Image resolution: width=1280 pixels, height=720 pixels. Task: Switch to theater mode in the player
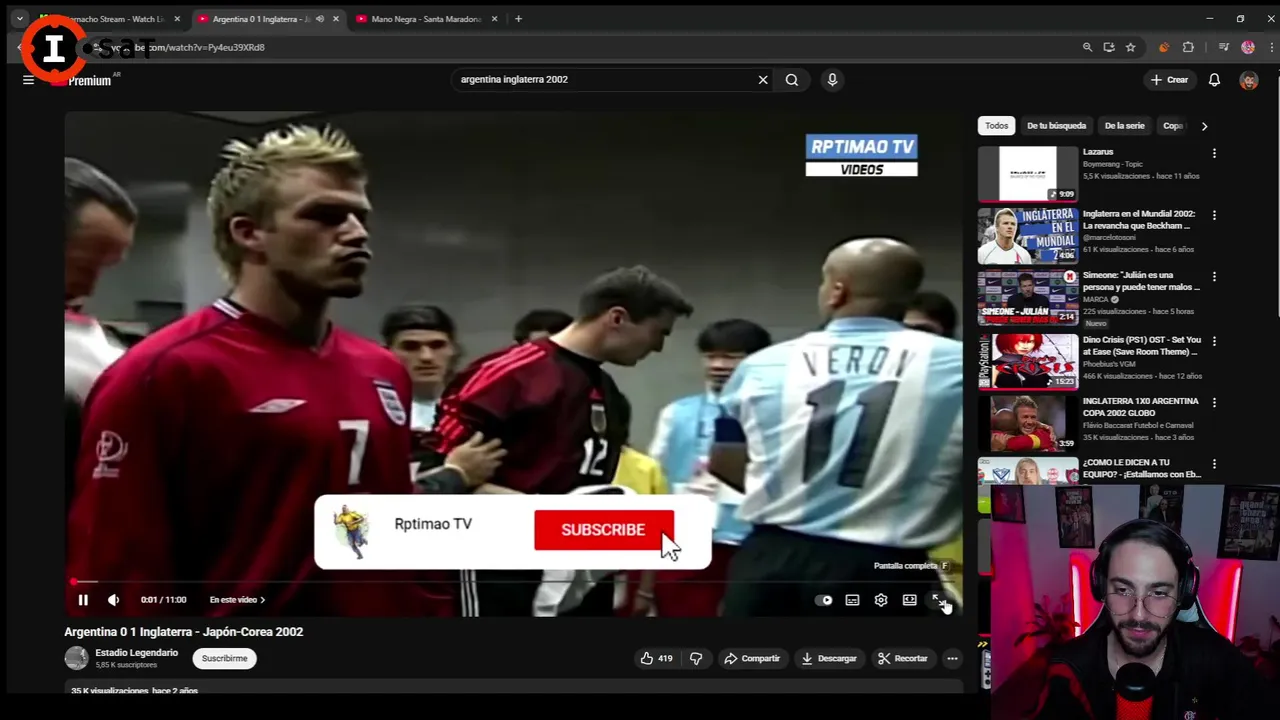[x=910, y=600]
